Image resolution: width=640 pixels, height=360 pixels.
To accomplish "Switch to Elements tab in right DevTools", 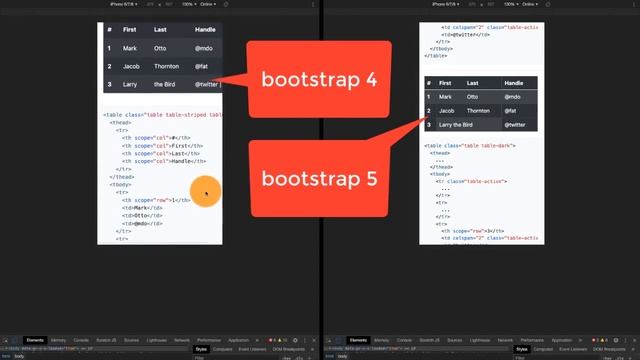I will click(x=358, y=340).
